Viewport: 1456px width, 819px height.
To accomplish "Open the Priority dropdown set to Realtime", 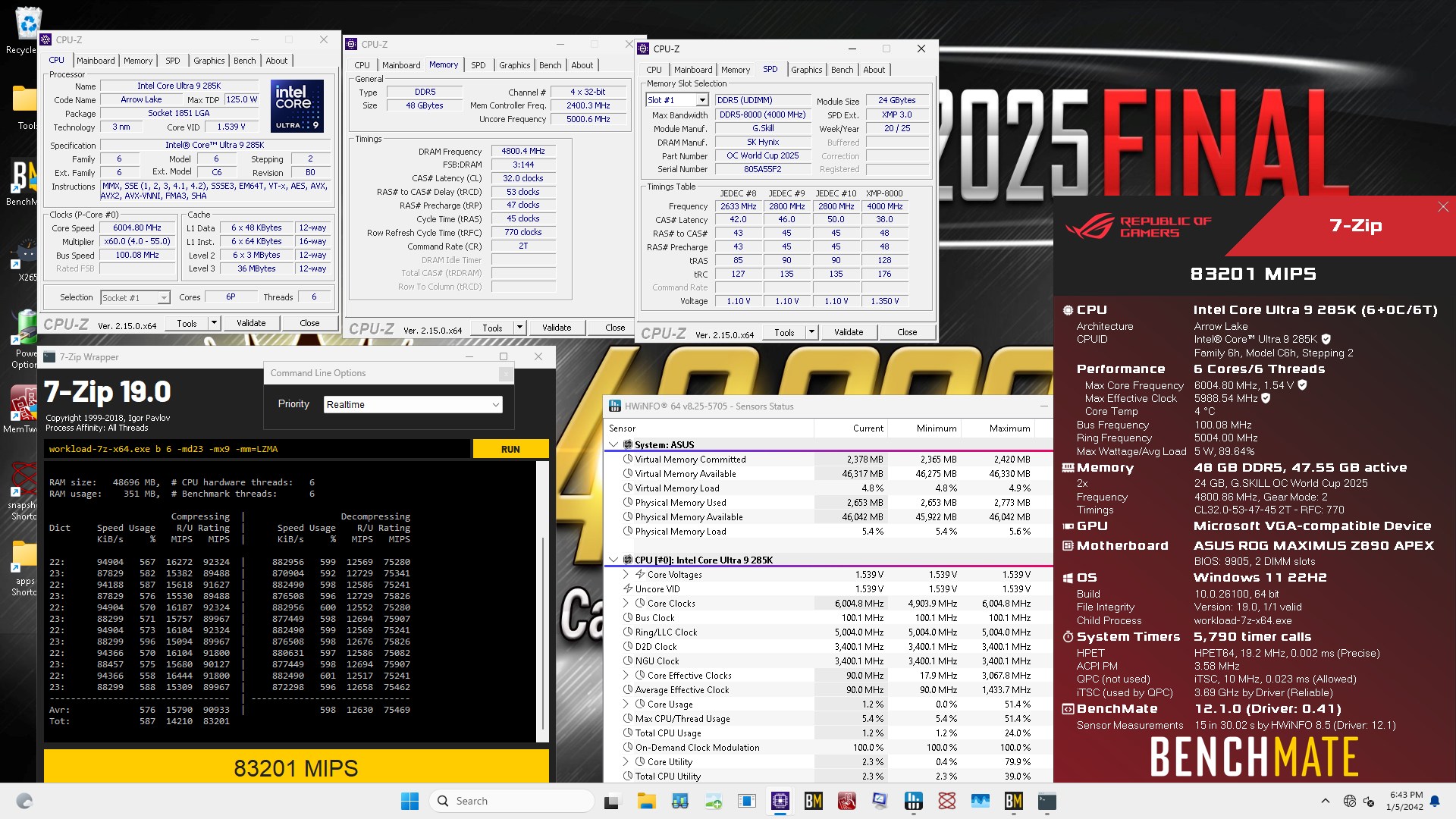I will click(413, 404).
